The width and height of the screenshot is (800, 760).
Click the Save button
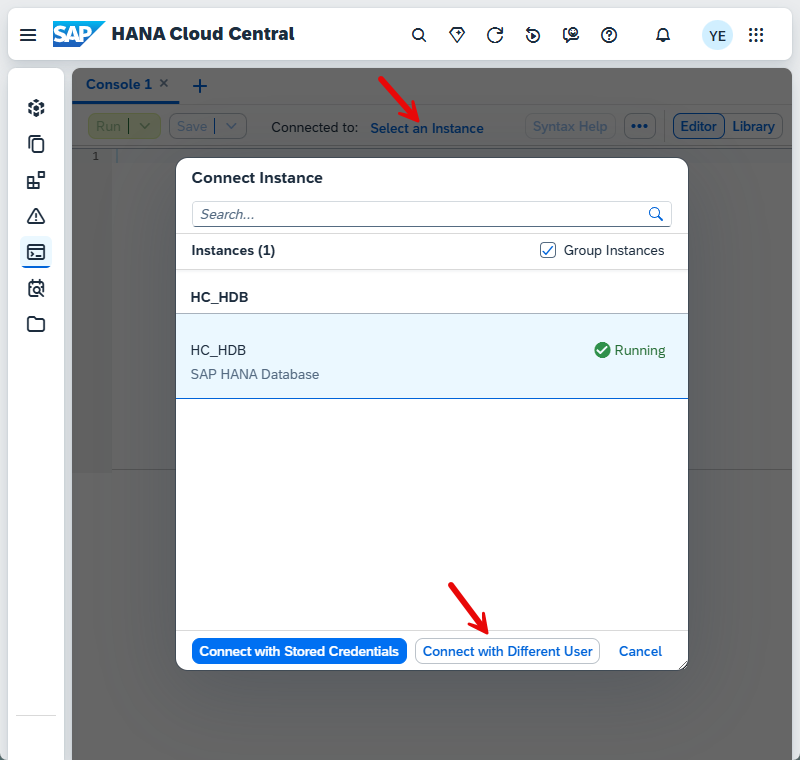click(192, 126)
